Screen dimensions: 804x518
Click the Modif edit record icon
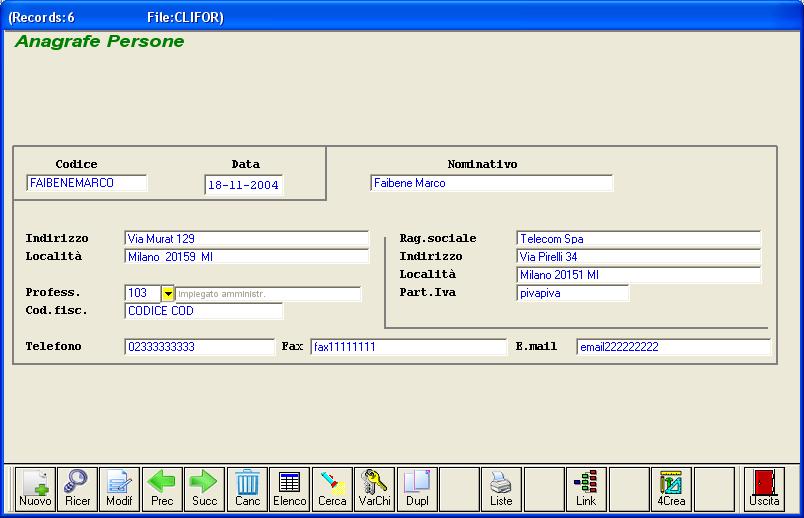coord(119,487)
